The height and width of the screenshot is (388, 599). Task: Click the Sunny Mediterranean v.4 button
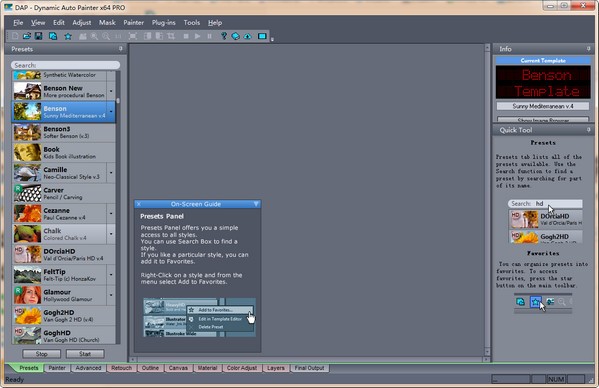[x=543, y=106]
